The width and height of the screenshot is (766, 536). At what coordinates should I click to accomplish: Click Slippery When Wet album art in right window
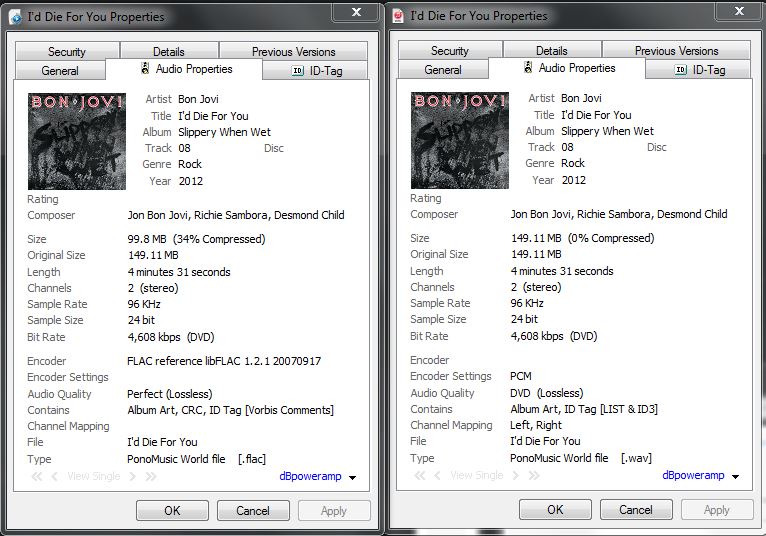point(460,140)
